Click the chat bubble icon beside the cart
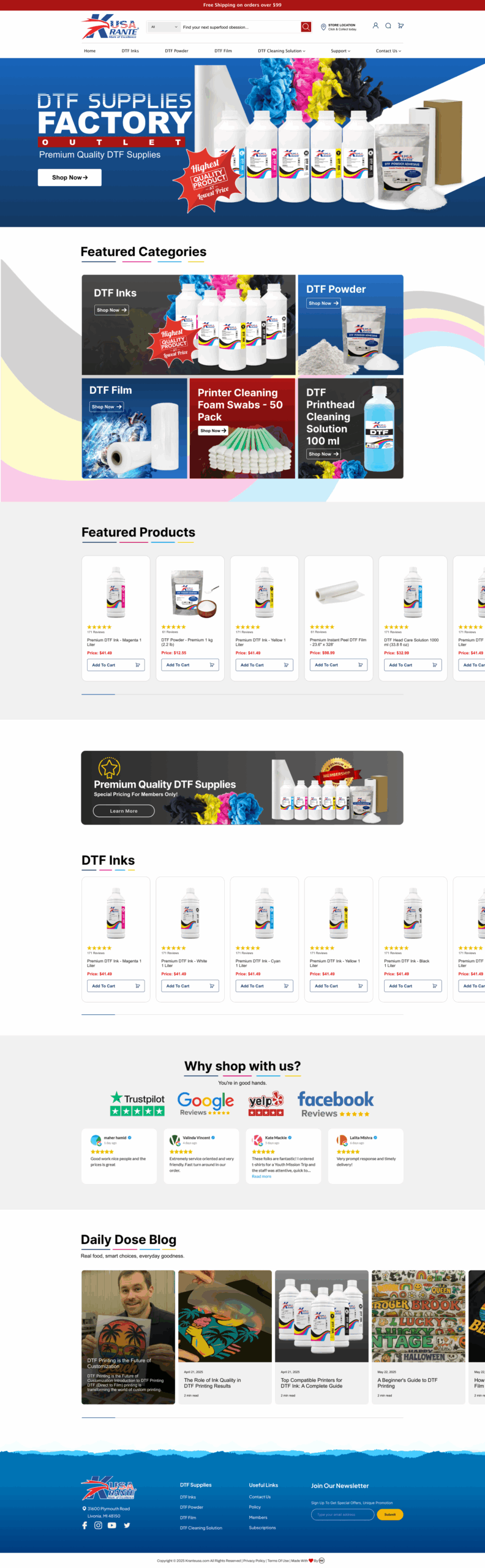485x1568 pixels. pos(388,26)
